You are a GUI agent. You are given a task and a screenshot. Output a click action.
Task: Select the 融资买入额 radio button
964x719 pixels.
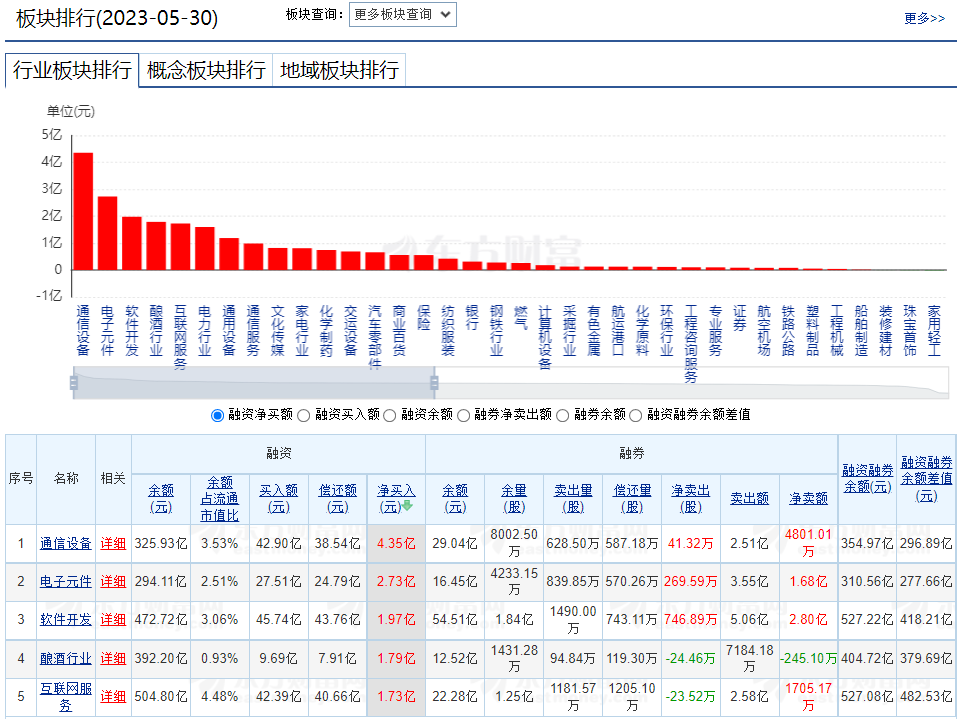tap(306, 415)
